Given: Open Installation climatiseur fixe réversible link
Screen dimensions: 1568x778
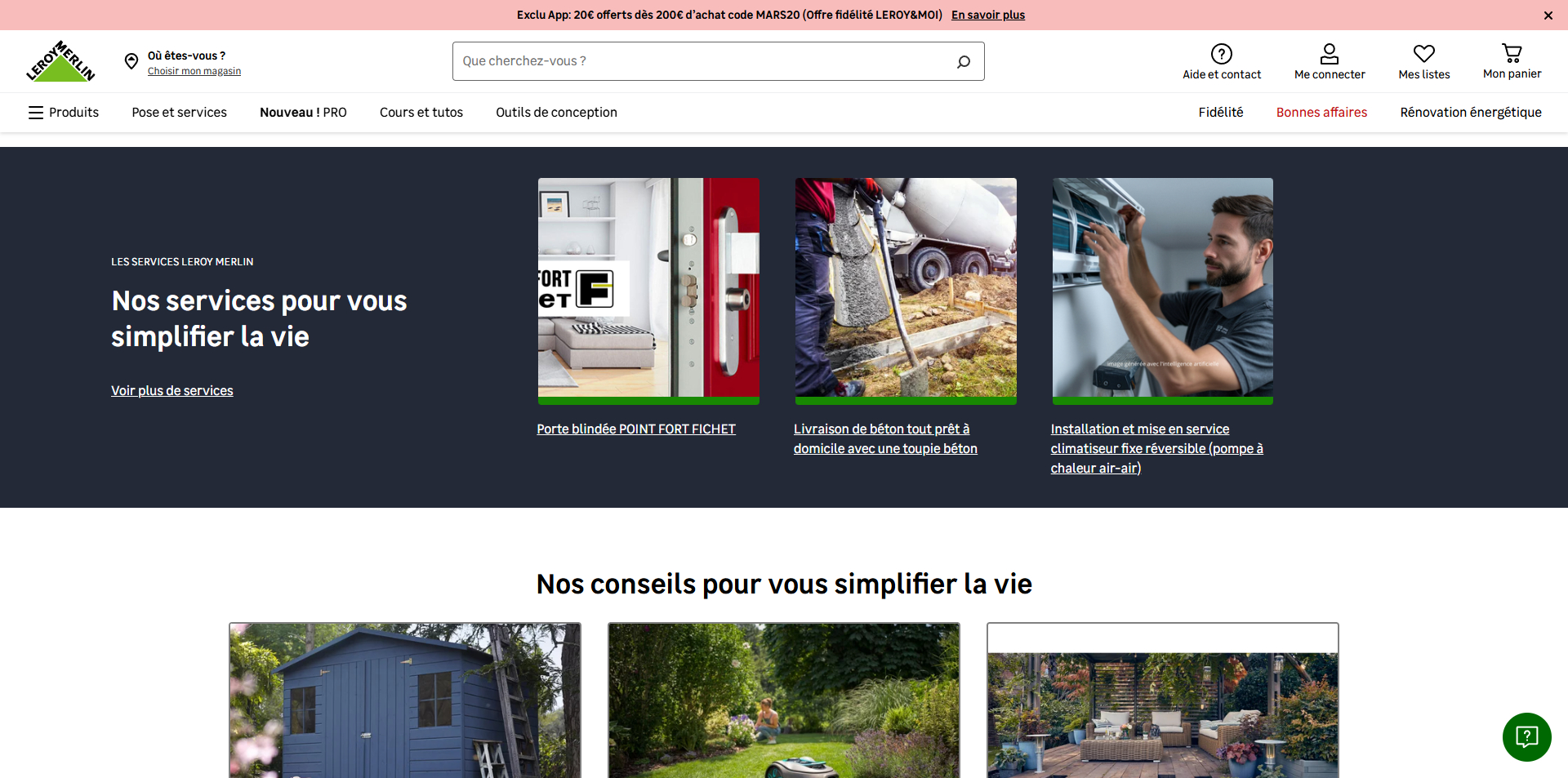Looking at the screenshot, I should pyautogui.click(x=1157, y=449).
